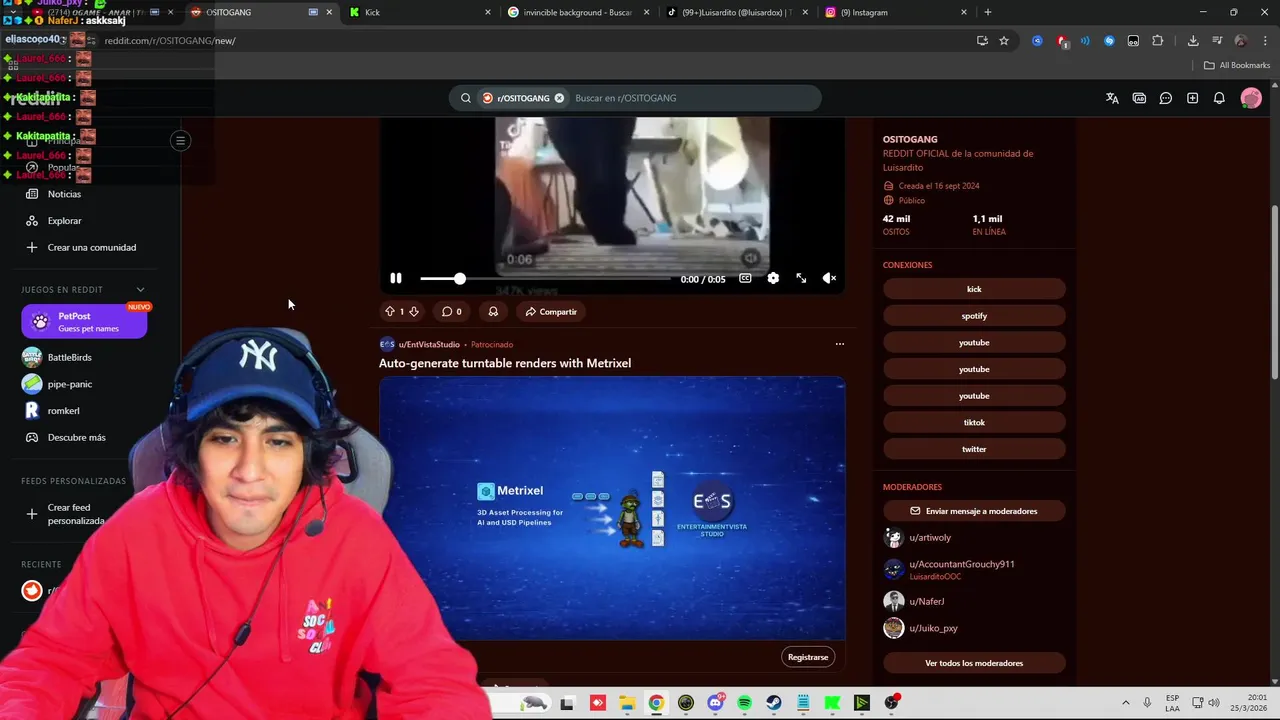The height and width of the screenshot is (720, 1280).
Task: Open Steam from the taskbar
Action: click(774, 703)
